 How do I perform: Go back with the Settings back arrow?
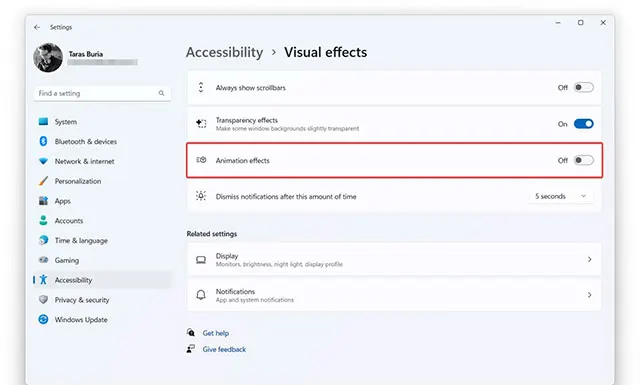pyautogui.click(x=37, y=27)
